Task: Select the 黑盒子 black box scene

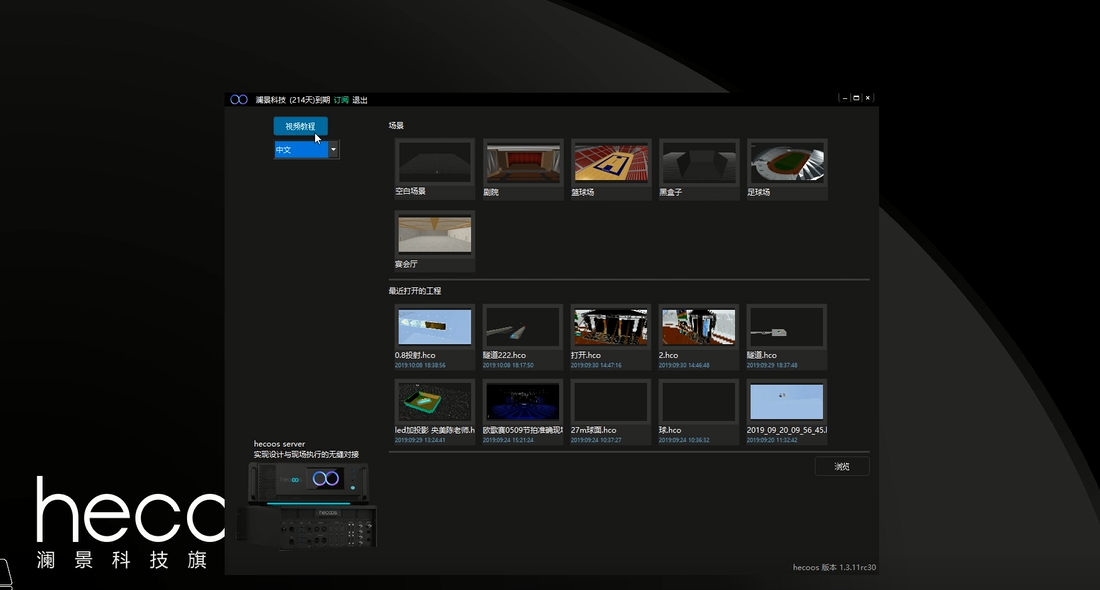Action: point(699,169)
